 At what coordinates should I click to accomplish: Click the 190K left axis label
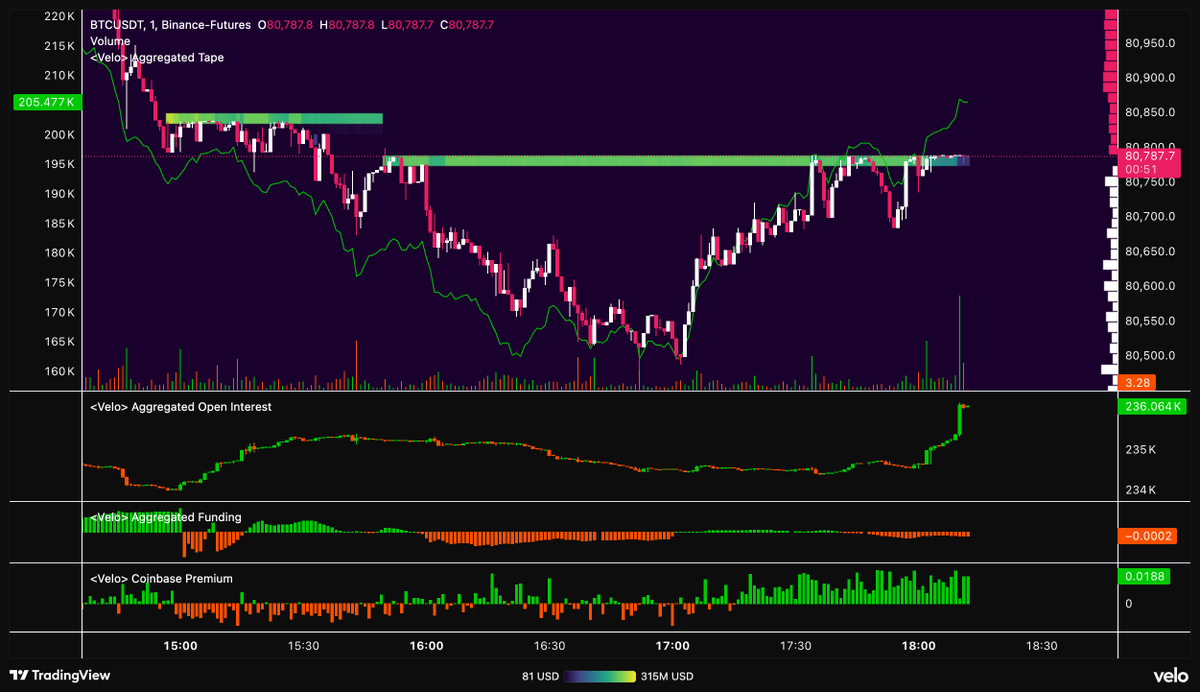pos(59,194)
